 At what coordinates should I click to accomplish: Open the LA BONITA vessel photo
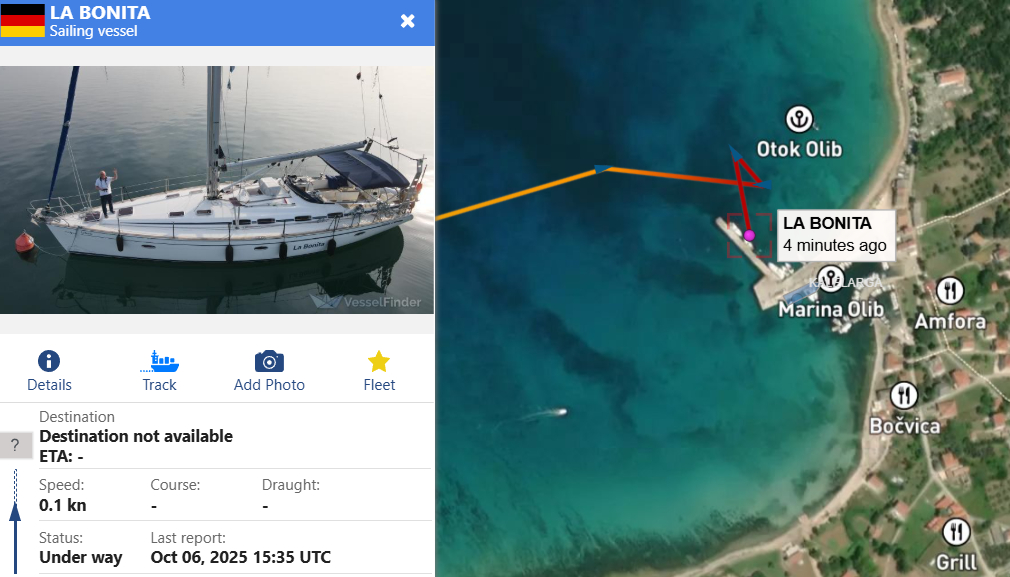[x=217, y=190]
